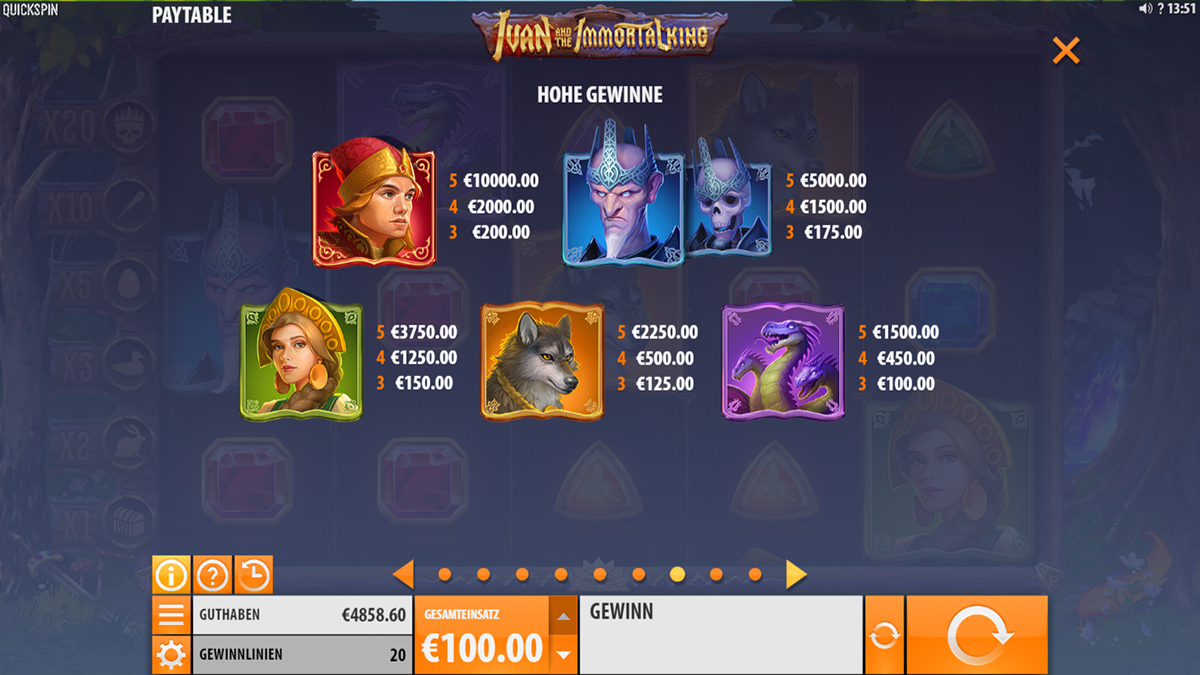Click the purple dragon symbol card

783,361
